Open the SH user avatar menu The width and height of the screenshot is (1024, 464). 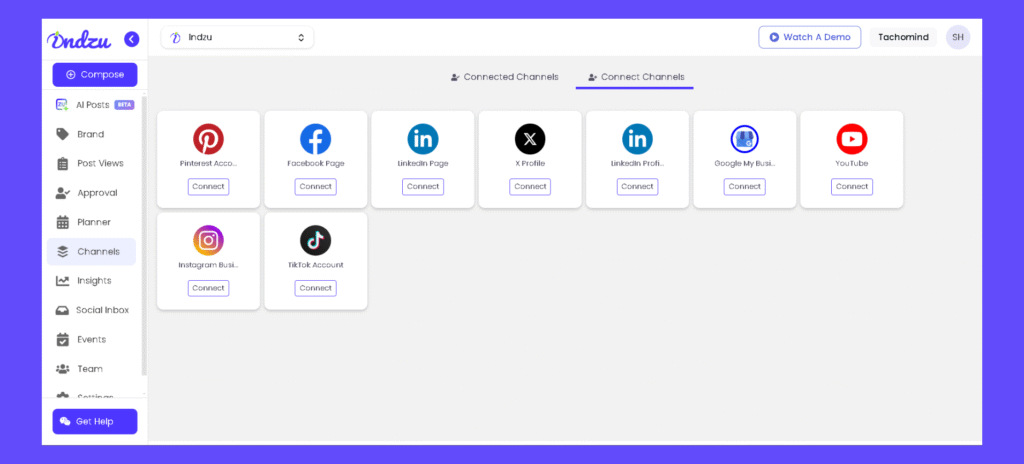pos(957,37)
